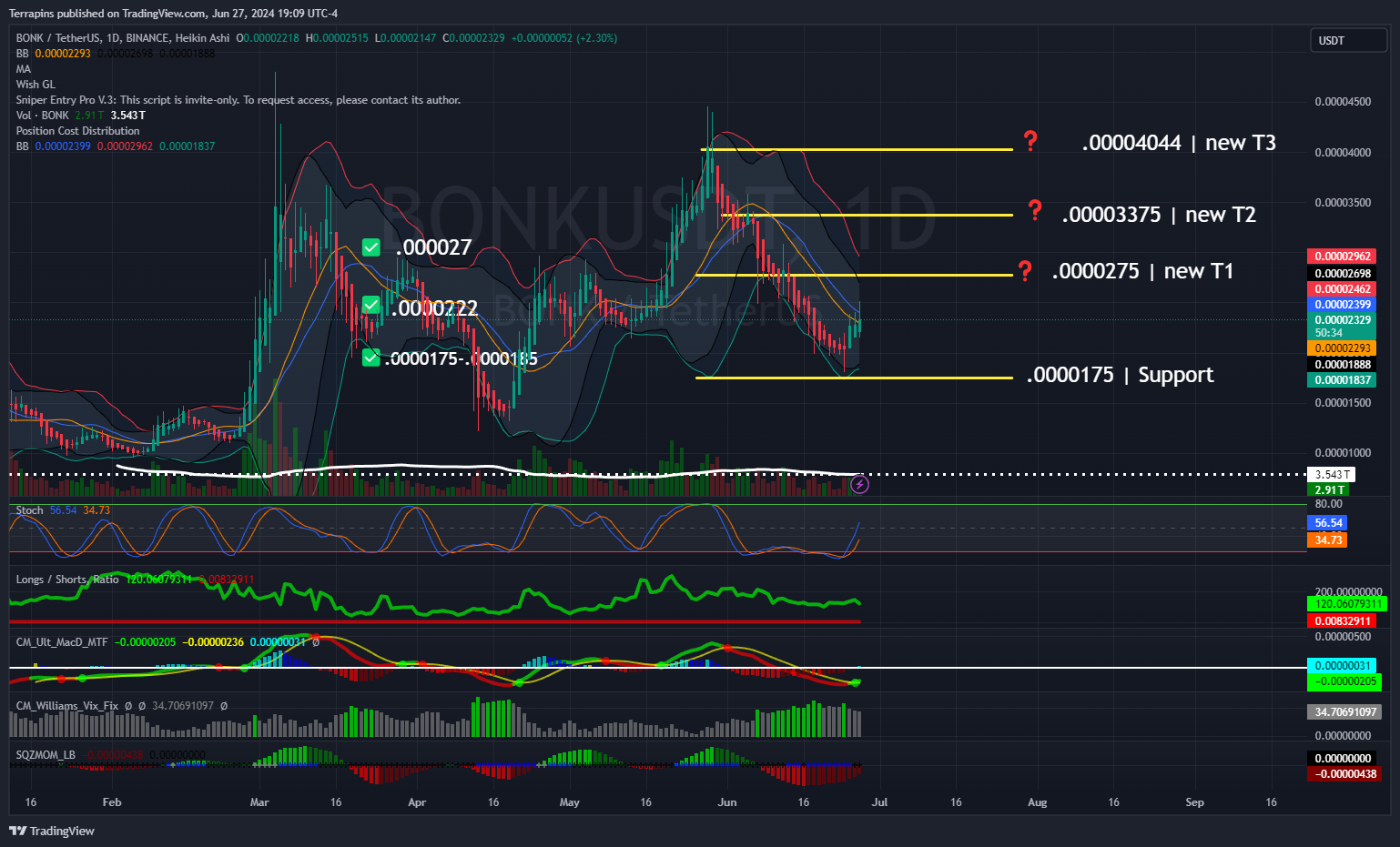Click the red 0.00002462 price scale label
This screenshot has height=847, width=1400.
pos(1342,289)
